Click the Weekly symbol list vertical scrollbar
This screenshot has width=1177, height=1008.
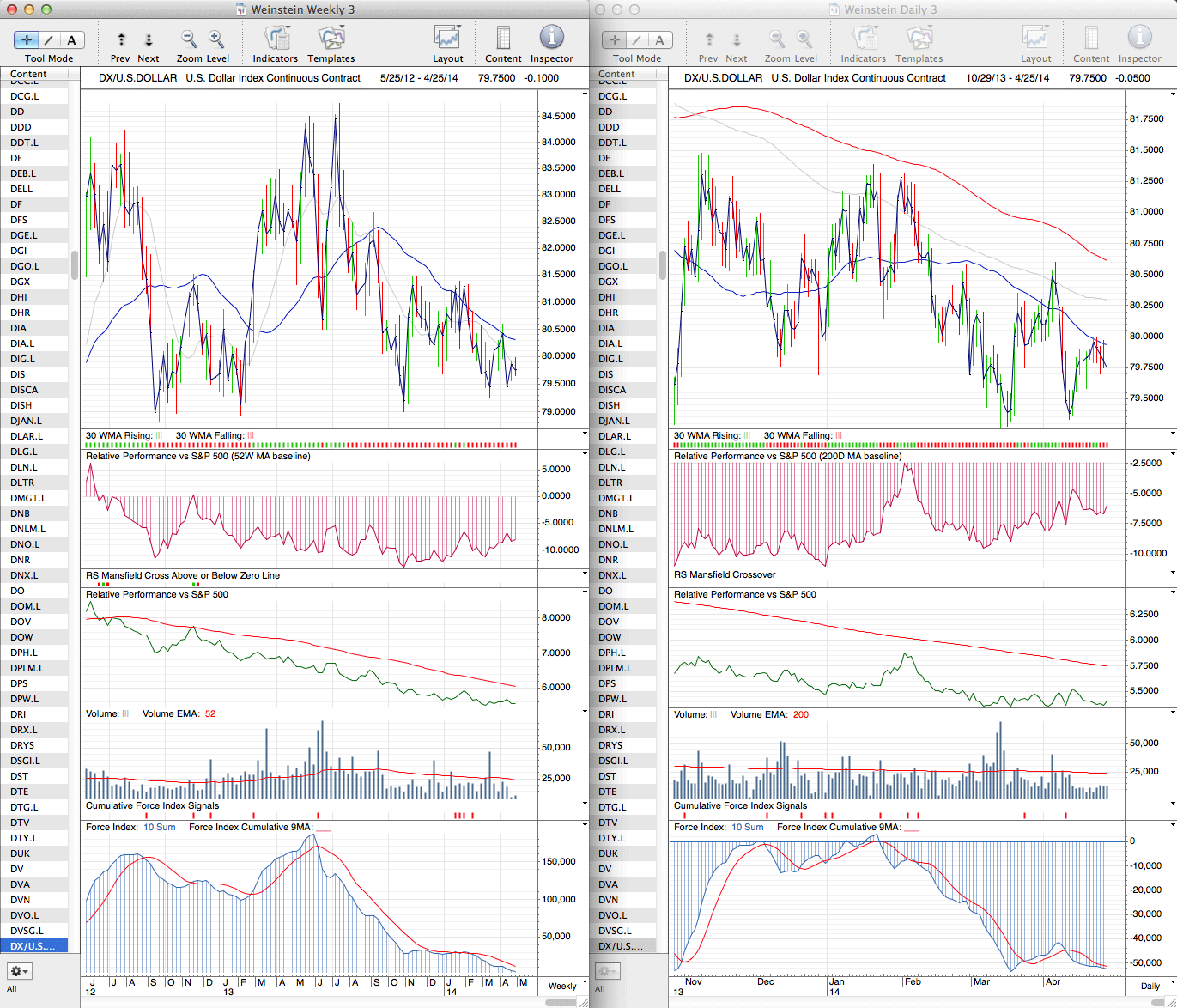coord(75,264)
